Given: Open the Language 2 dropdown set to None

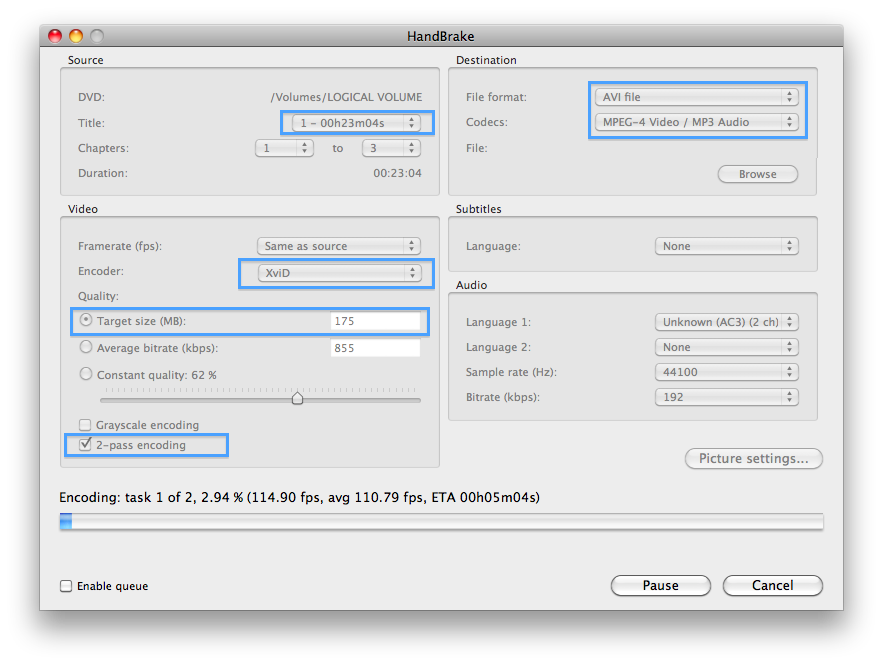Looking at the screenshot, I should click(x=727, y=347).
